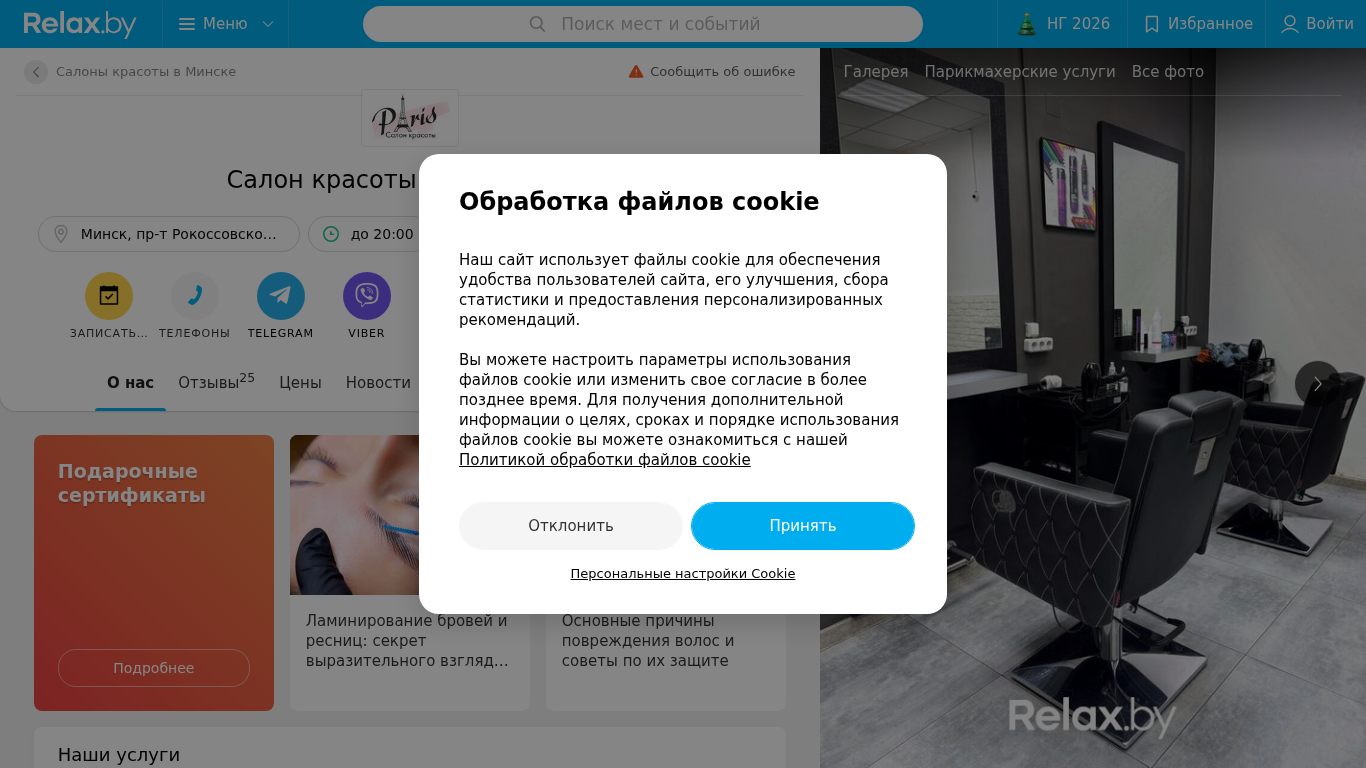Expand working hours до 20:00 selector
Screen dimensions: 1366x768
364,234
